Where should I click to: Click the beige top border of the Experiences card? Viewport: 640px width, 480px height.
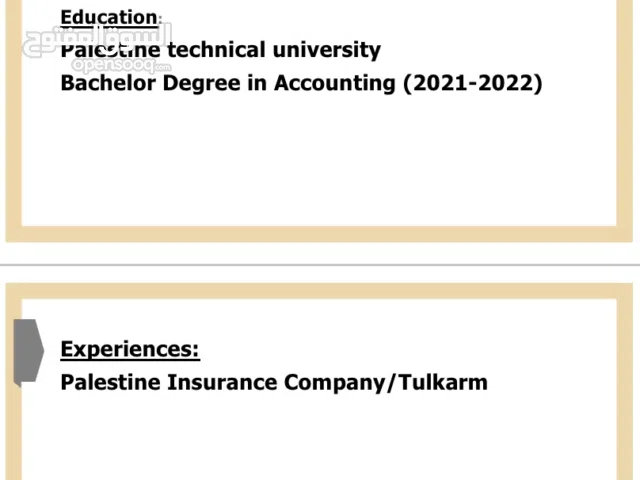pos(320,289)
